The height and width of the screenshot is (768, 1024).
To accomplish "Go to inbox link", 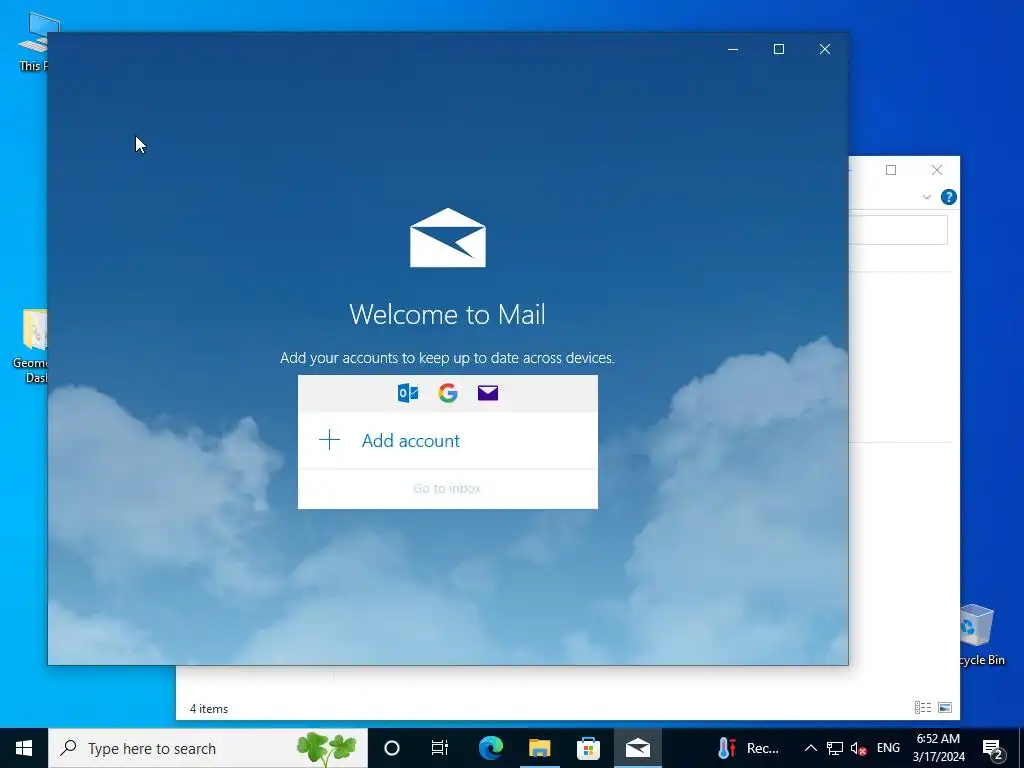I will (x=447, y=488).
